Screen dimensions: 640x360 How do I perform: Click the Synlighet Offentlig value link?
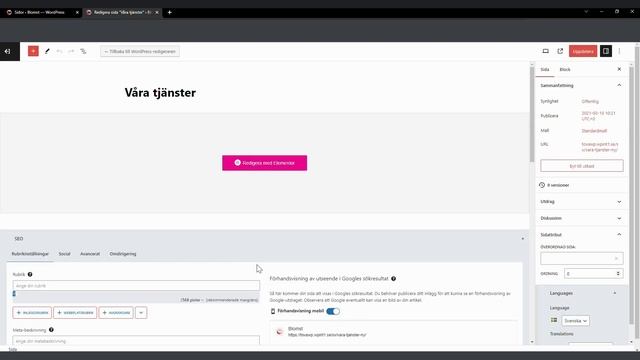[x=590, y=101]
